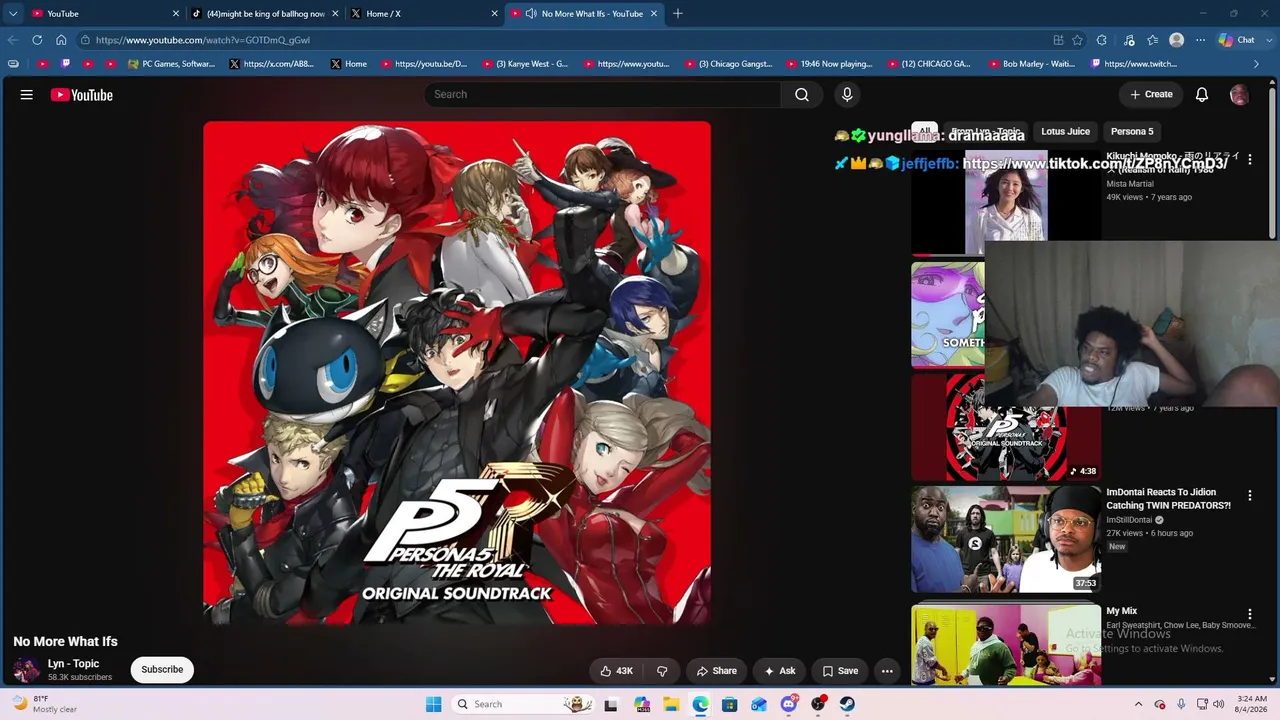Open options for ImDontai Reacts video
Viewport: 1280px width, 720px height.
1249,496
